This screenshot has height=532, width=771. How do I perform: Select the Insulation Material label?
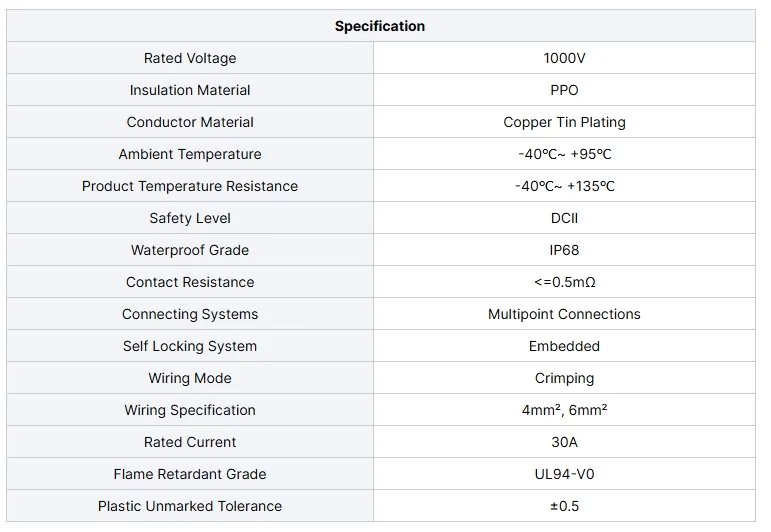tap(190, 90)
